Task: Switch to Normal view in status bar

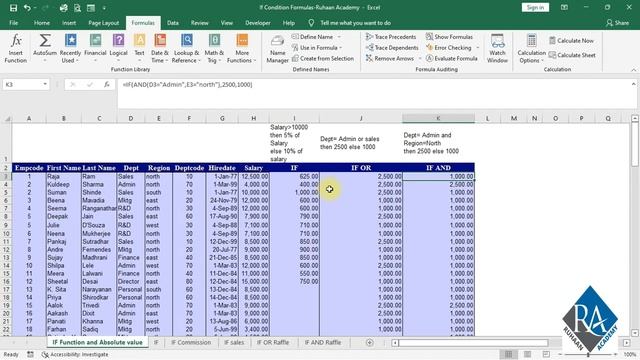Action: pos(509,354)
